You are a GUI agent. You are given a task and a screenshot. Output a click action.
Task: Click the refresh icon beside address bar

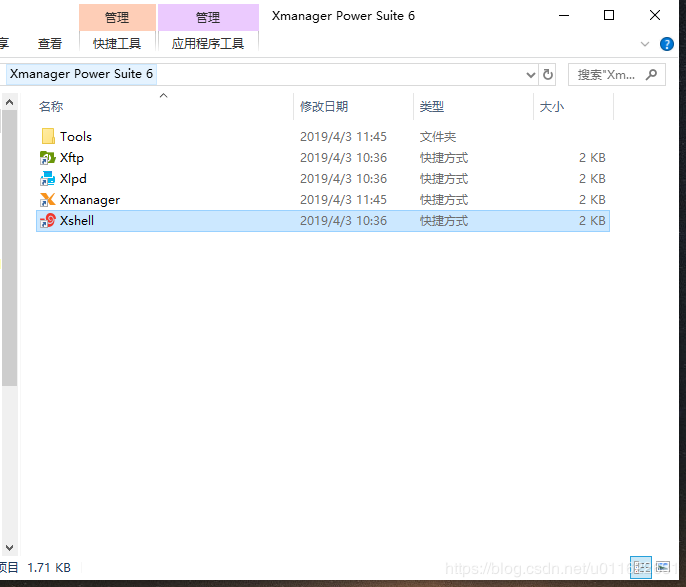tap(548, 75)
